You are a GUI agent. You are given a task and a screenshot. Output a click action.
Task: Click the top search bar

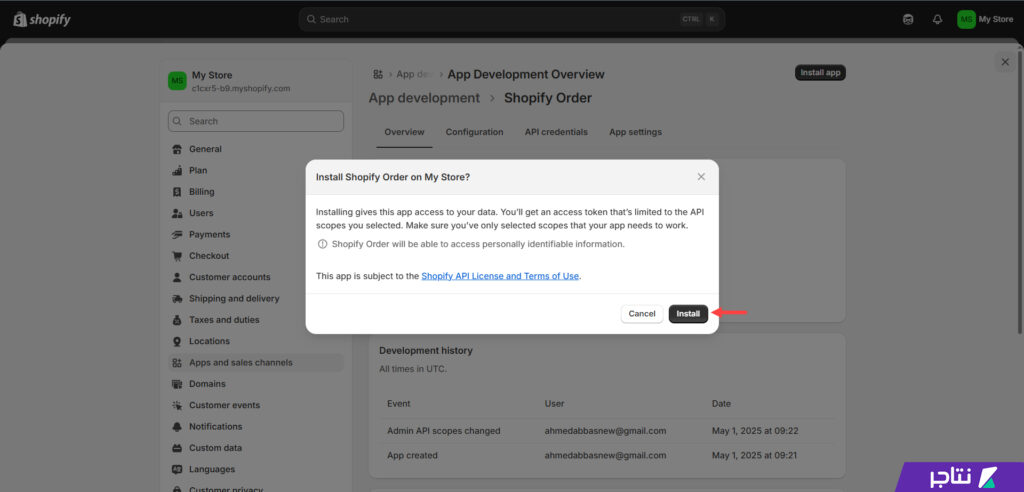pos(511,20)
